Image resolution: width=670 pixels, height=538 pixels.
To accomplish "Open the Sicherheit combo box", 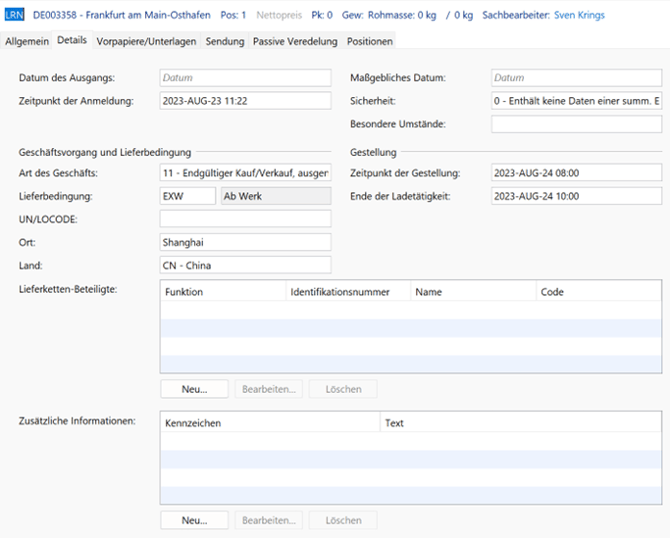I will coord(576,101).
